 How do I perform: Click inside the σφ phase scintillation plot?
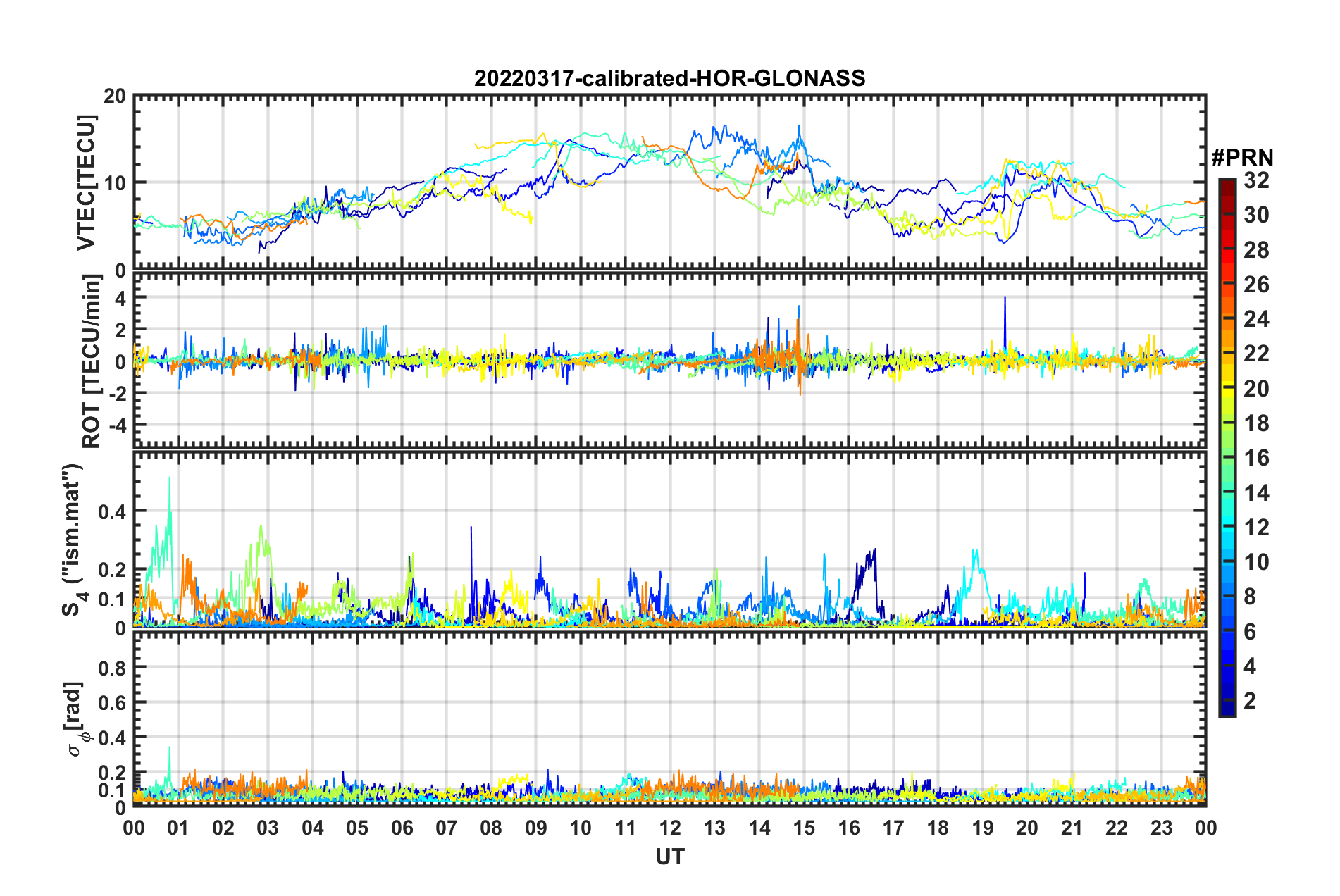coord(670,719)
